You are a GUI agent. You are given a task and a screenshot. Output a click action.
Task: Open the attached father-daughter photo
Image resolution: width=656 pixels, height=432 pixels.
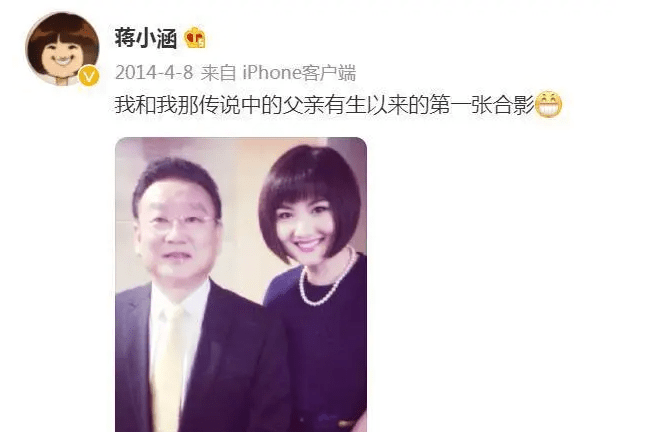(x=241, y=284)
